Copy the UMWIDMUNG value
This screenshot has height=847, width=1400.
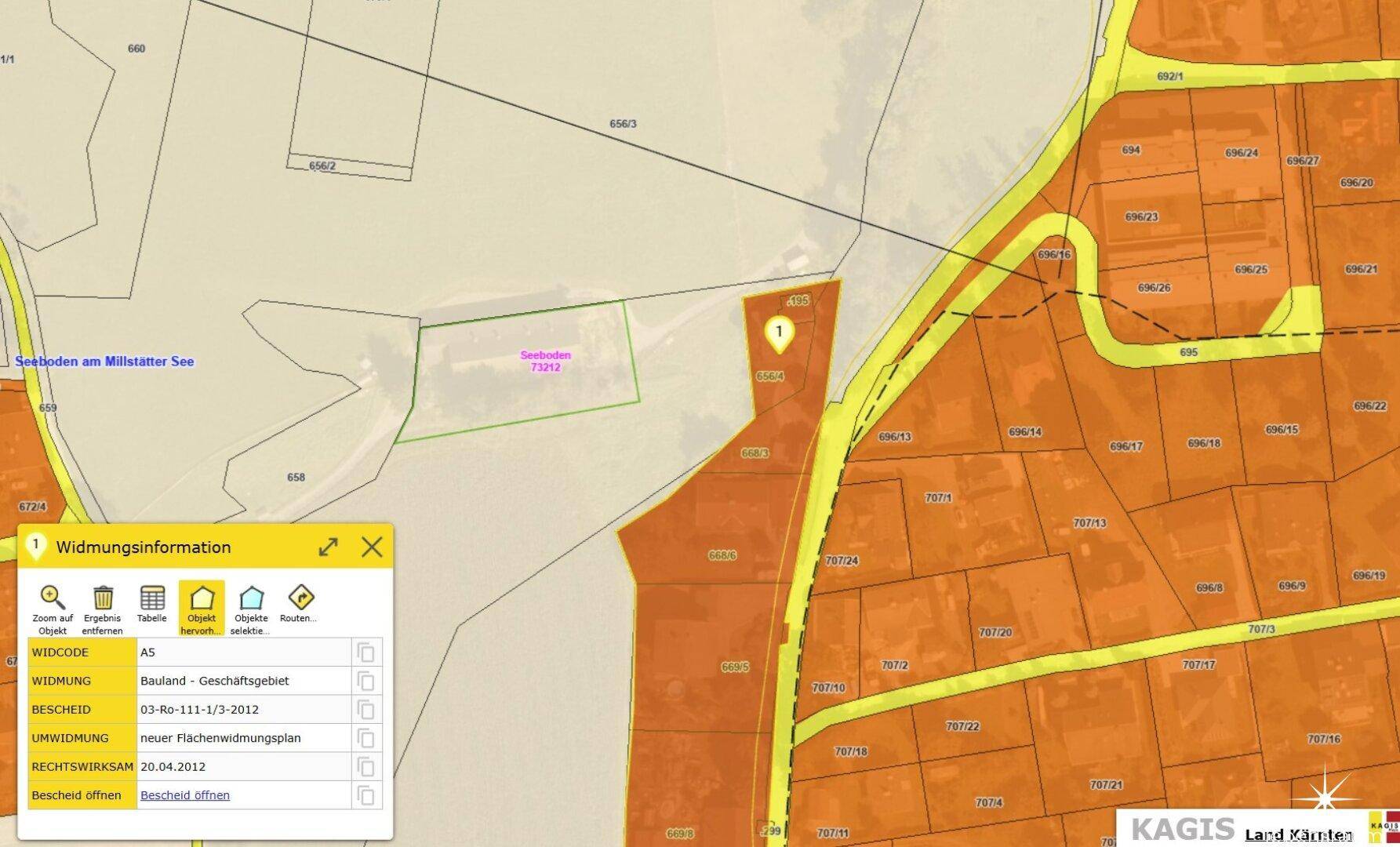[366, 738]
